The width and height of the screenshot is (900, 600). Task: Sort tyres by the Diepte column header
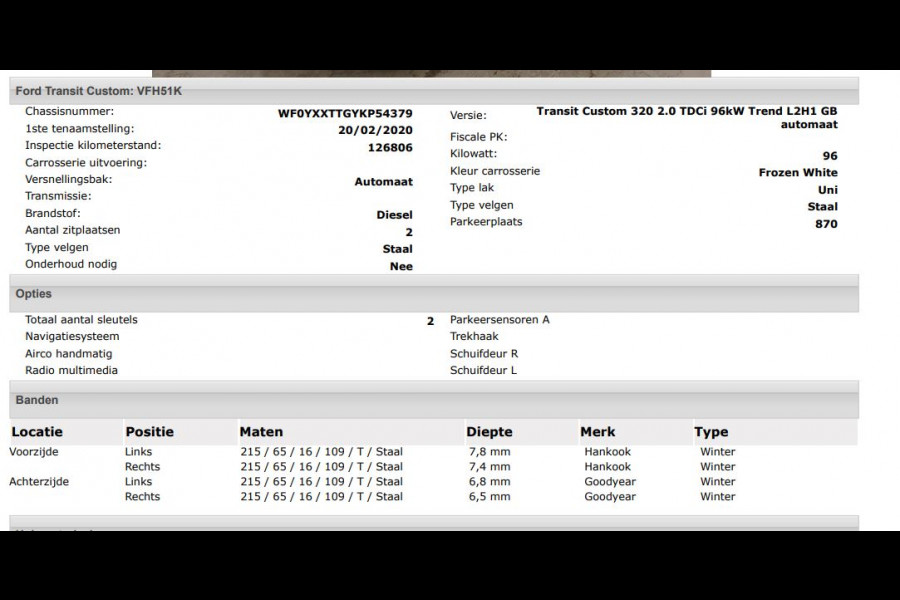(x=489, y=432)
